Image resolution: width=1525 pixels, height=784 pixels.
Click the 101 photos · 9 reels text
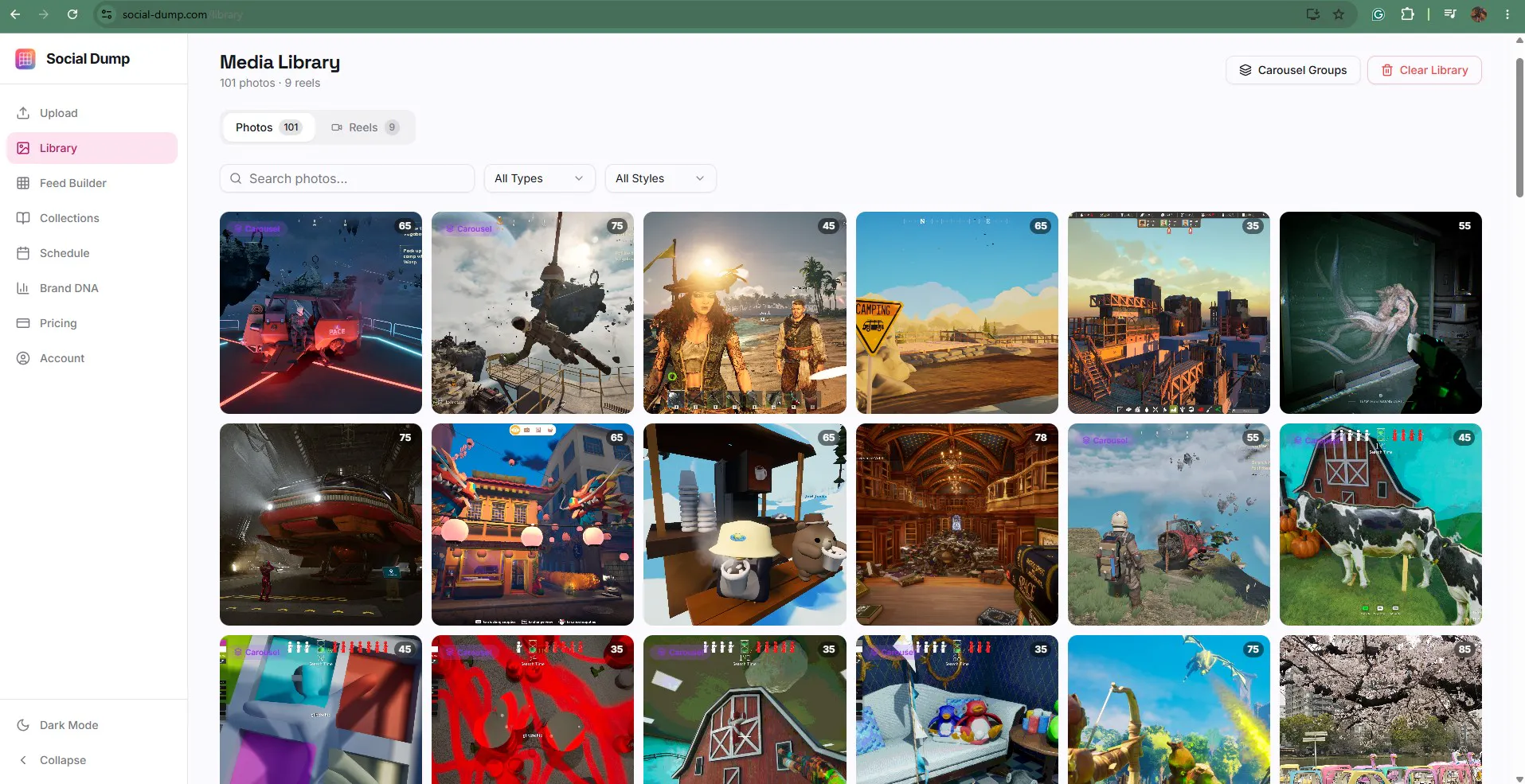coord(270,83)
